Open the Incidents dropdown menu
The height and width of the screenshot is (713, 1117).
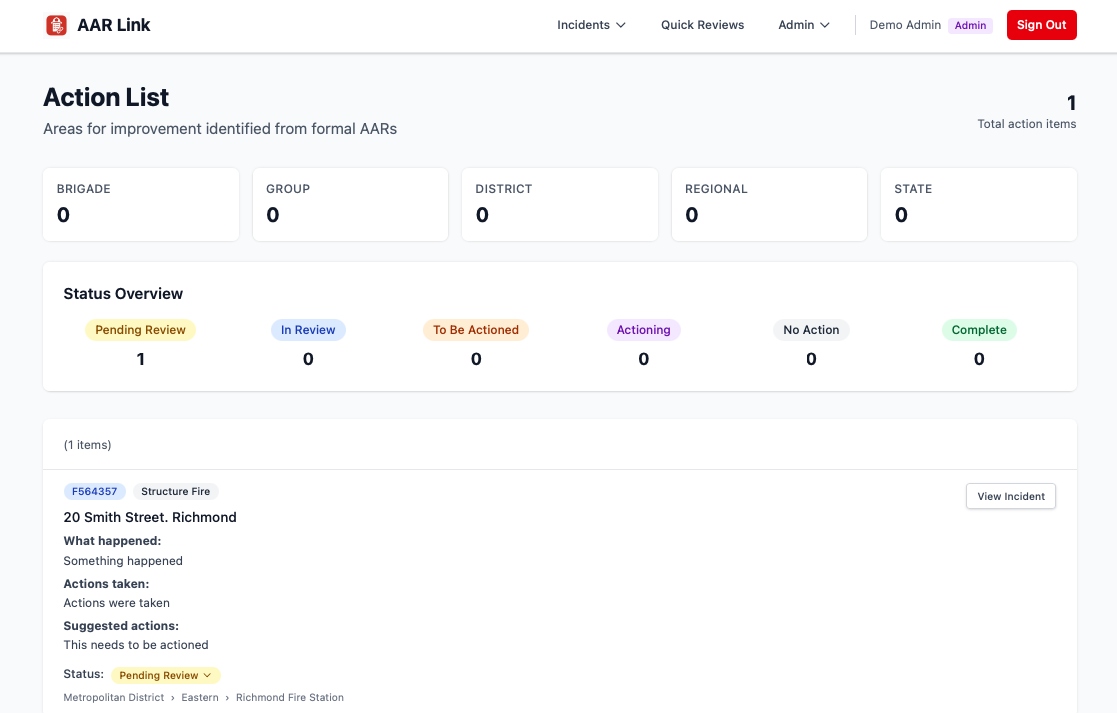pyautogui.click(x=590, y=24)
